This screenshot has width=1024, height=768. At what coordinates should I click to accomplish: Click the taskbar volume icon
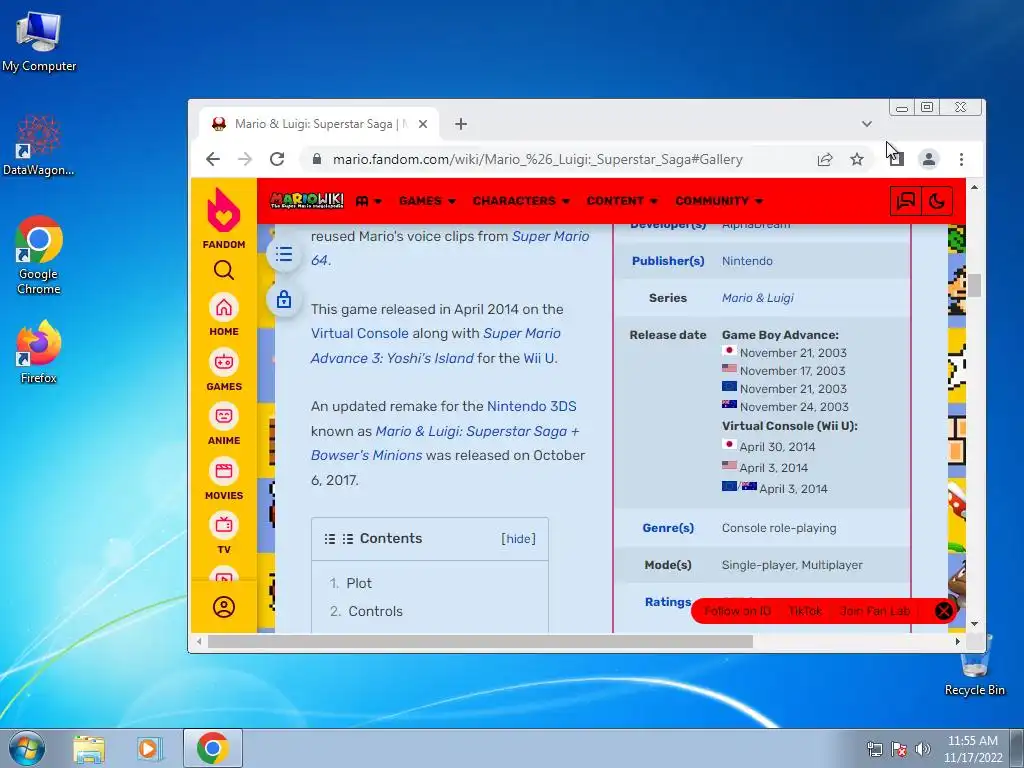923,749
